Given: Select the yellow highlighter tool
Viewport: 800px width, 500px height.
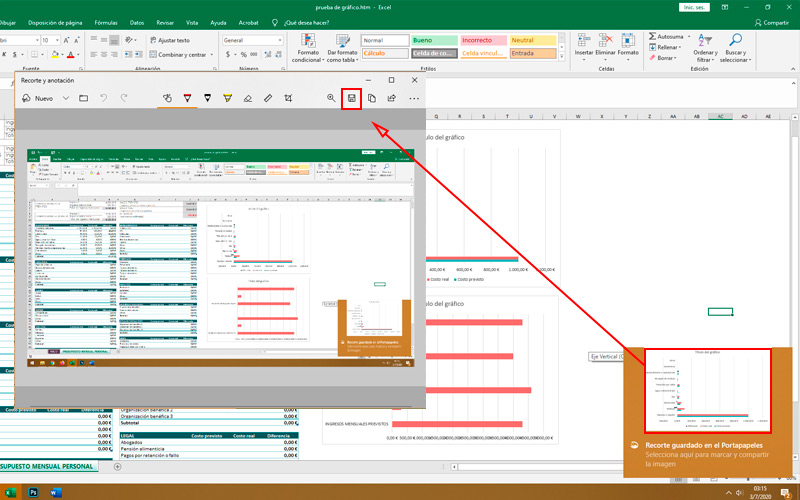Looking at the screenshot, I should [x=228, y=98].
